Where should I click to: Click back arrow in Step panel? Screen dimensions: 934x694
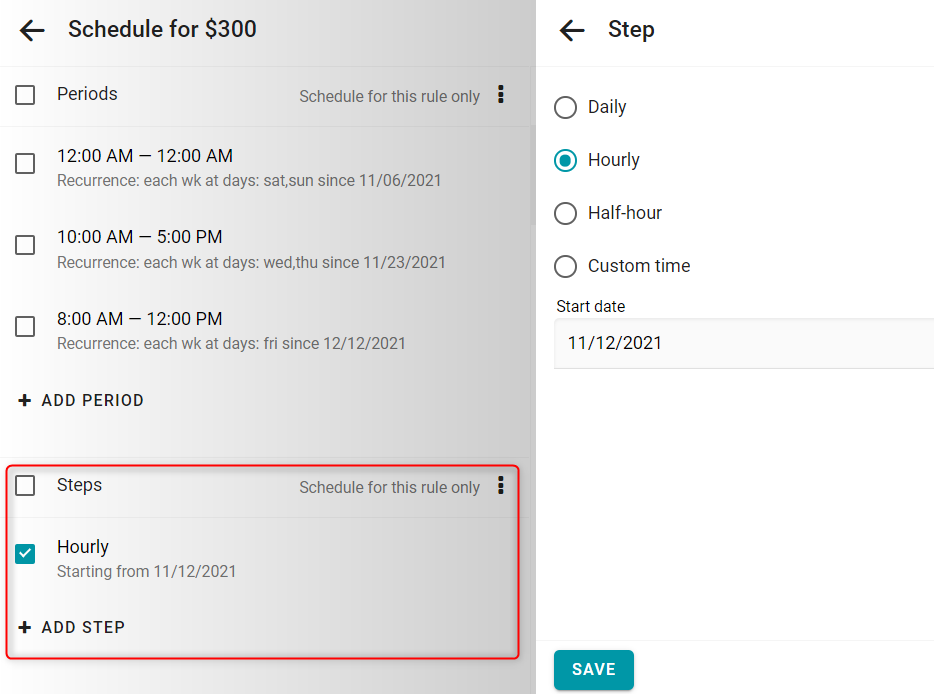(572, 30)
